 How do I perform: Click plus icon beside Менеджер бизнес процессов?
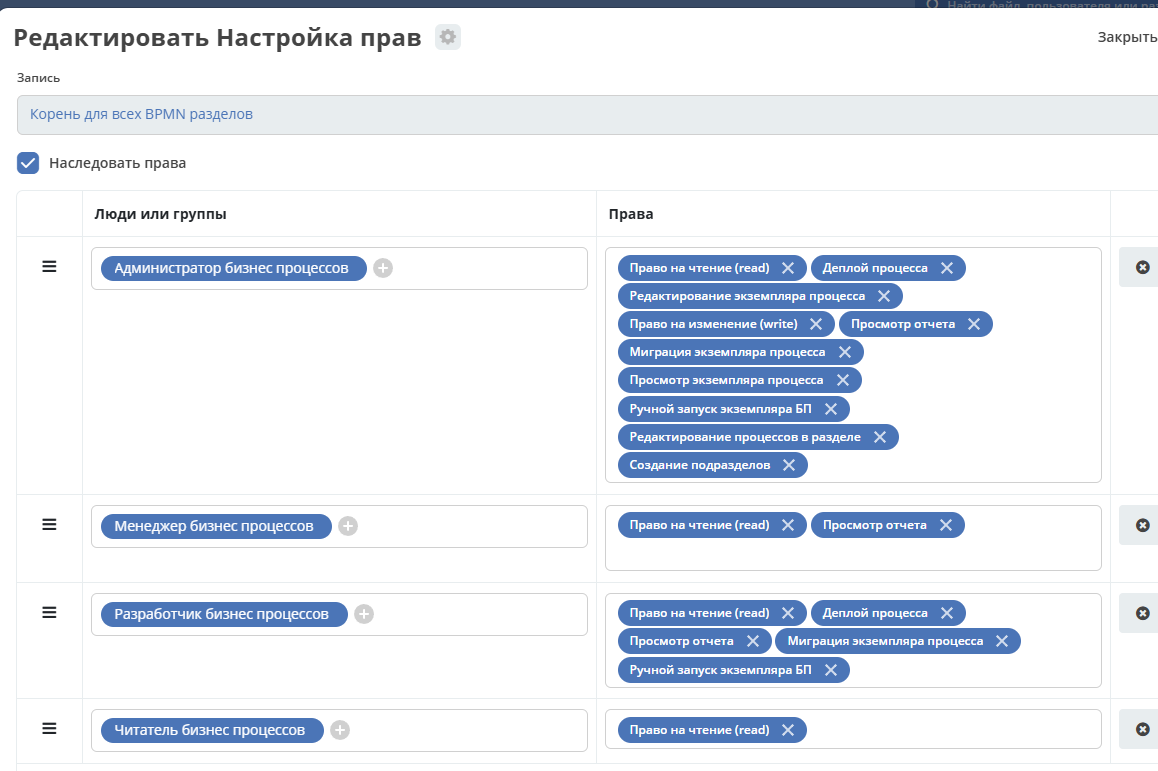tap(347, 526)
